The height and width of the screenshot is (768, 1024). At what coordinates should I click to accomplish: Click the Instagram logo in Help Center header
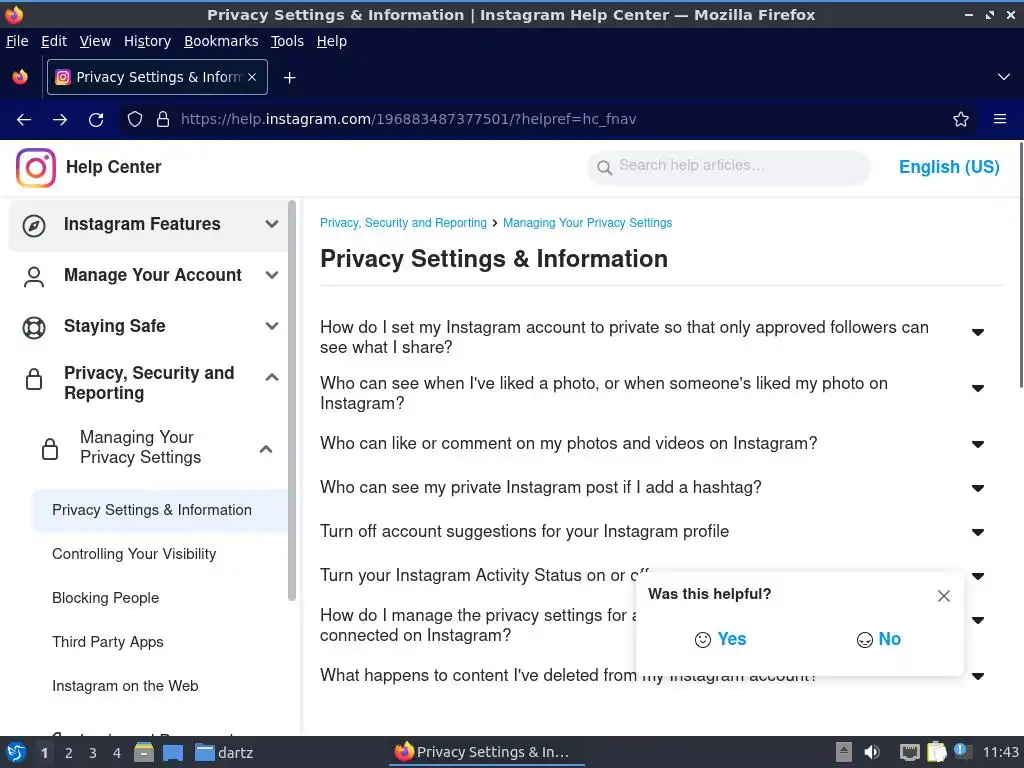(x=36, y=167)
